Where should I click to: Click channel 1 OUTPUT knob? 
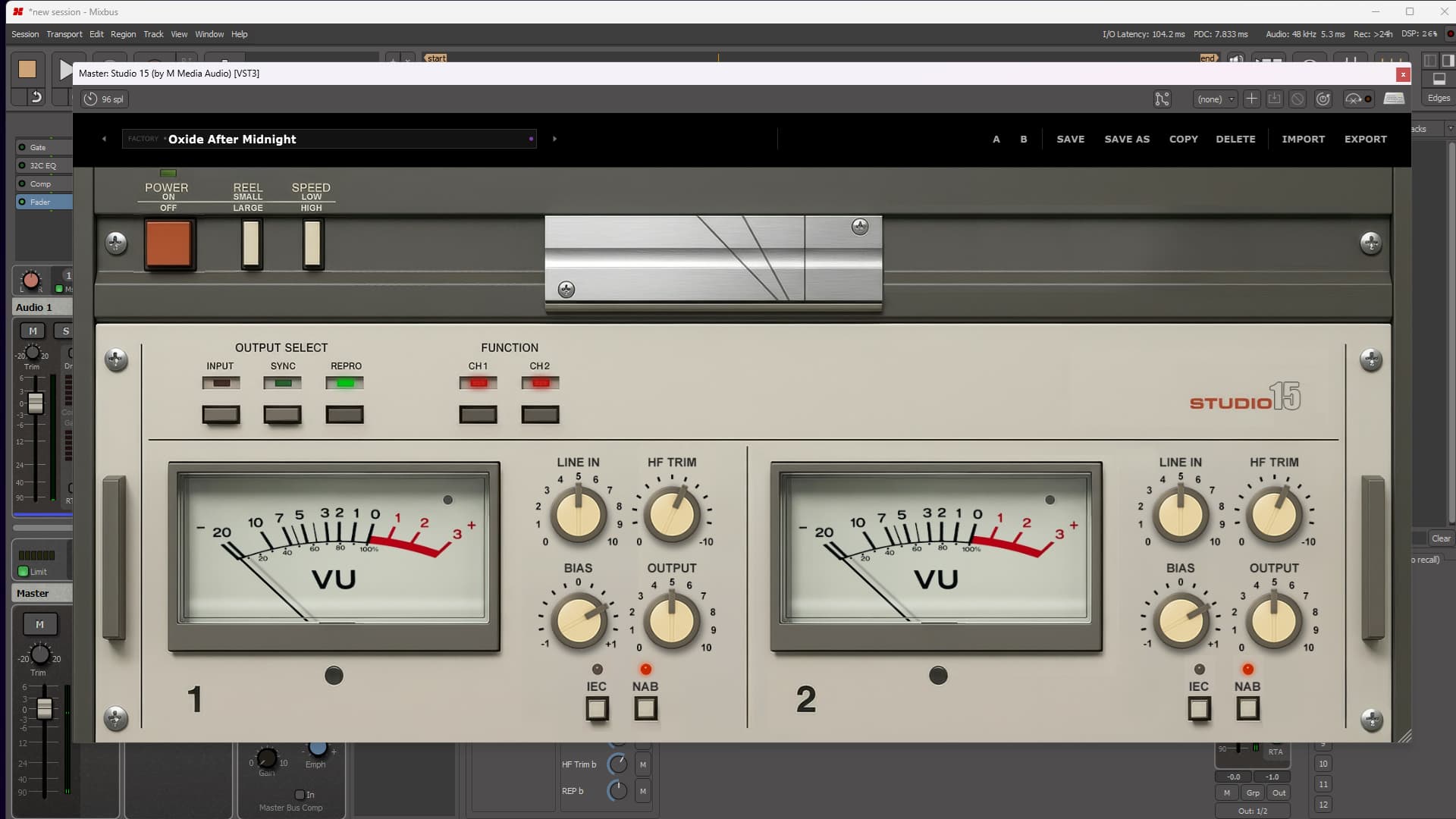click(672, 620)
